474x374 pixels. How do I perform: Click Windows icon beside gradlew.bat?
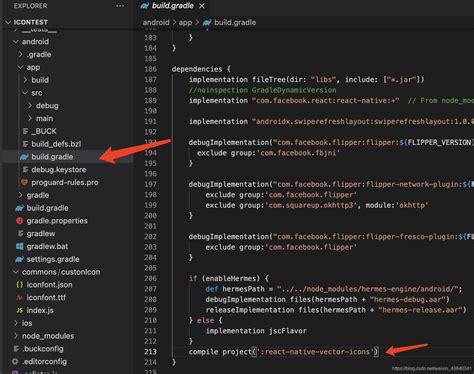pos(20,246)
